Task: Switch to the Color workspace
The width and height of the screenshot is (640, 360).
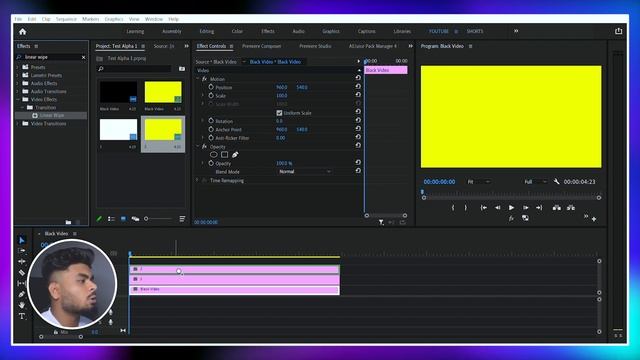Action: click(x=237, y=31)
